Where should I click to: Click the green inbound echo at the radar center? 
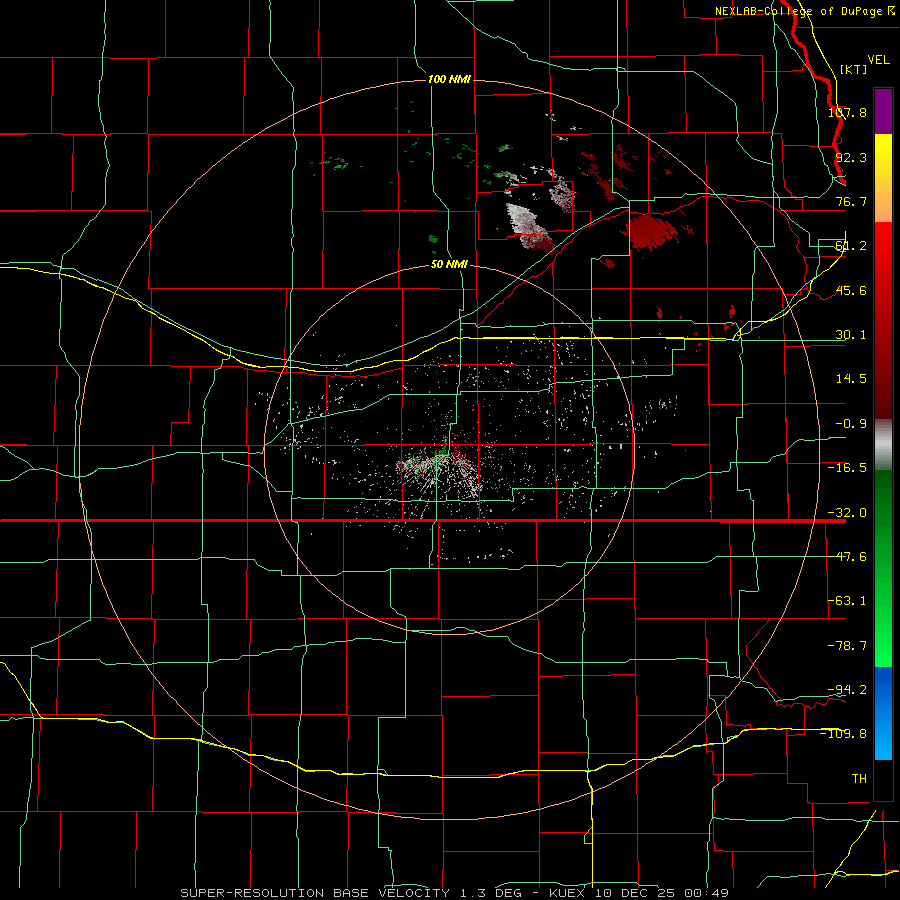443,449
